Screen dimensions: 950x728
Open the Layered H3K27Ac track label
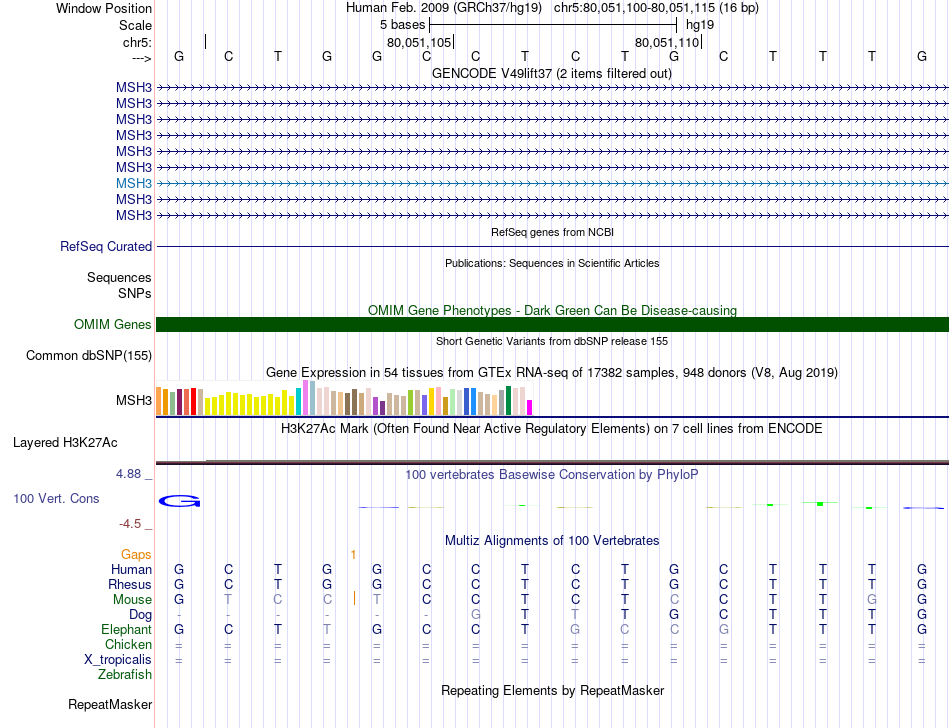(x=65, y=443)
